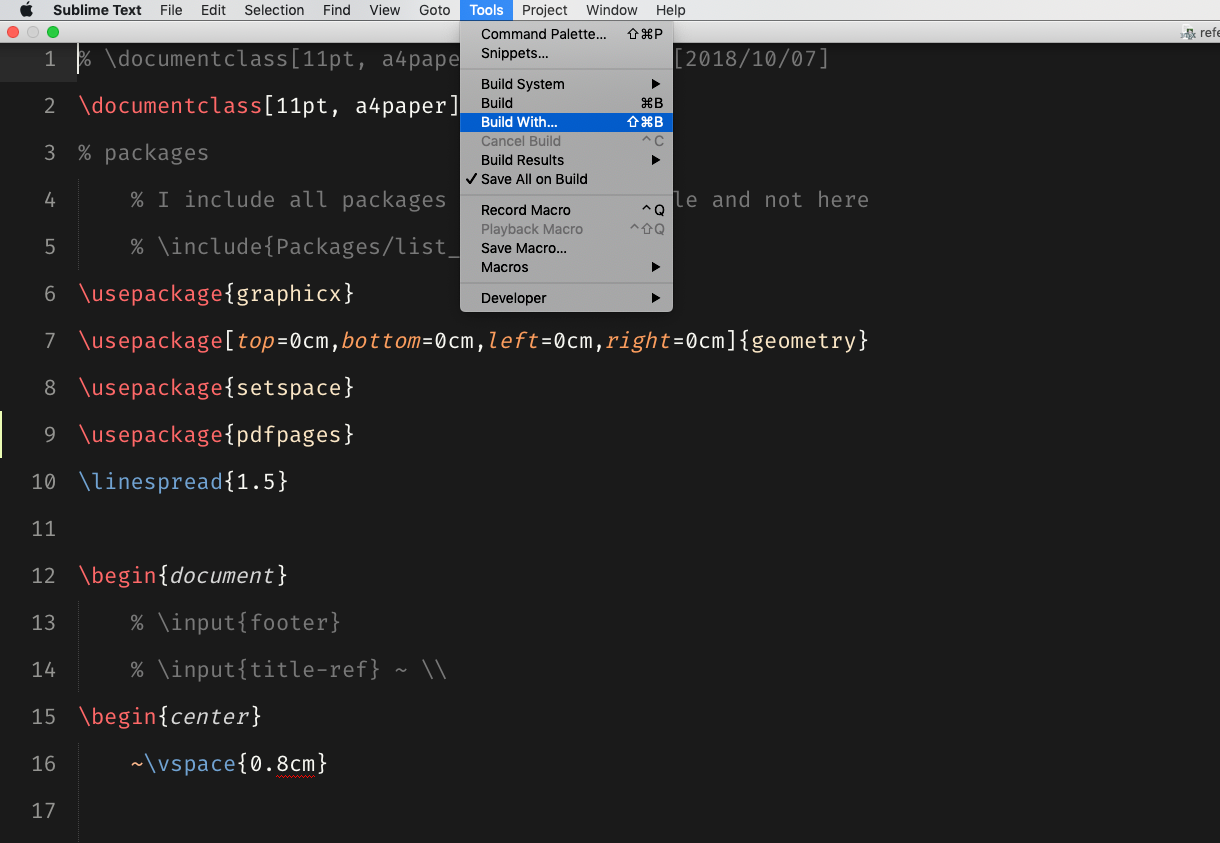This screenshot has height=843, width=1220.
Task: Click the green window zoom button
Action: (53, 32)
